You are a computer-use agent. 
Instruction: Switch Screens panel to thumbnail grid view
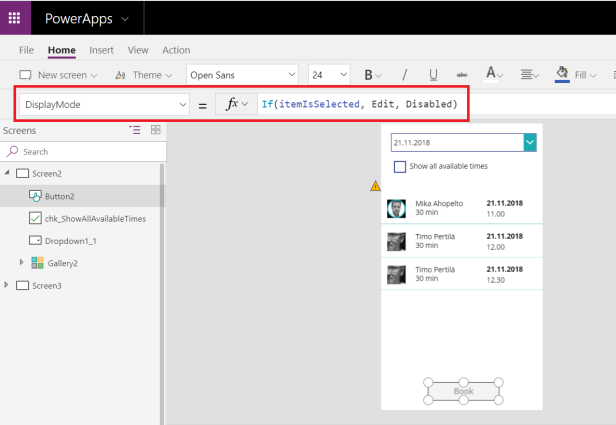pyautogui.click(x=155, y=130)
